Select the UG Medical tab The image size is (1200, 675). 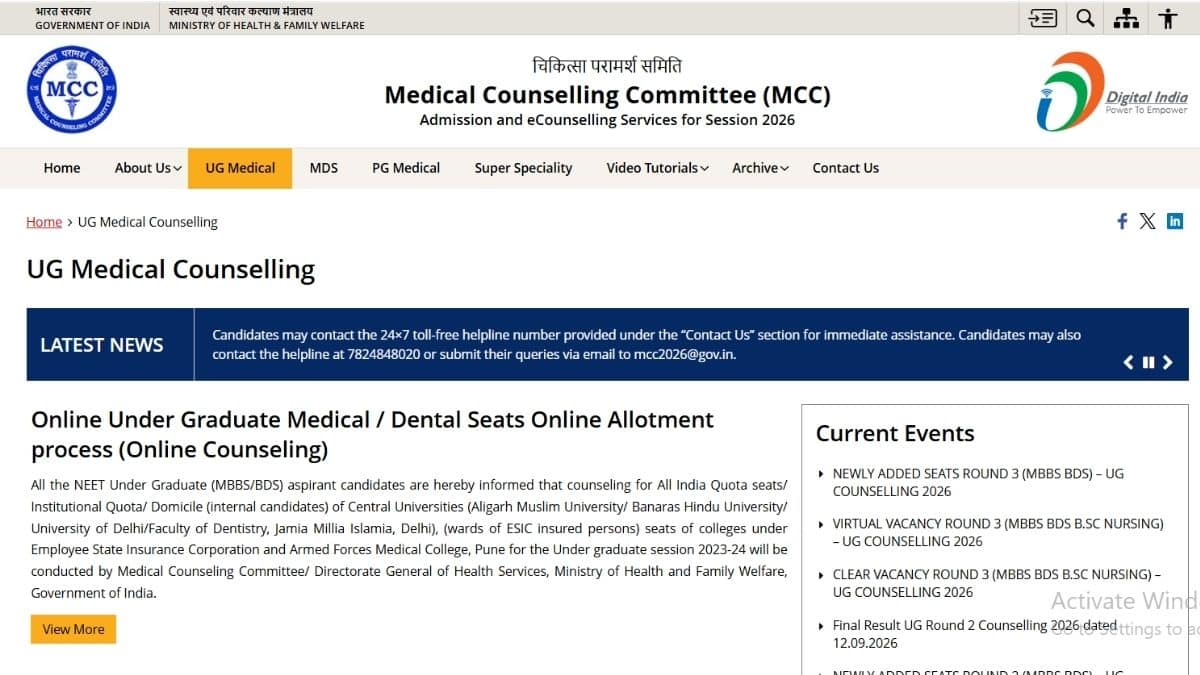240,168
